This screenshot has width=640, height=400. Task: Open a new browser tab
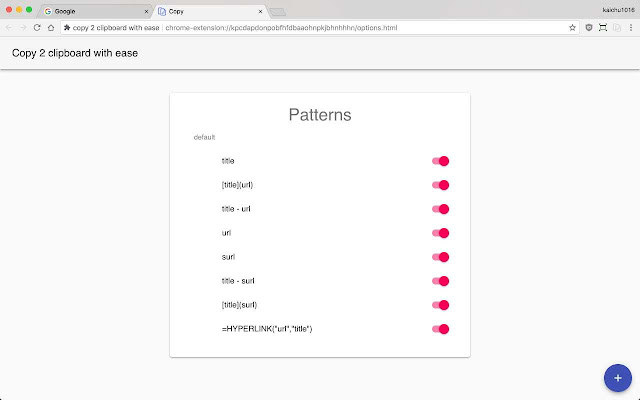[x=278, y=12]
